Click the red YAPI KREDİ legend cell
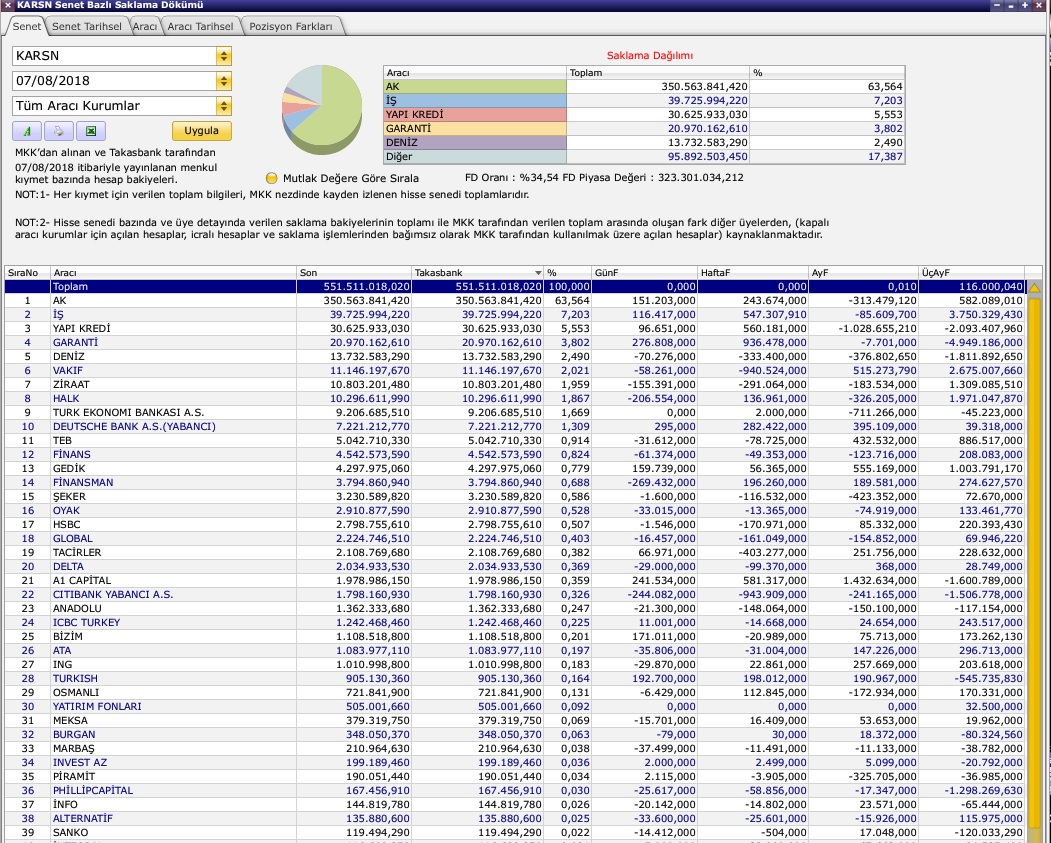Image resolution: width=1051 pixels, height=843 pixels. 475,115
